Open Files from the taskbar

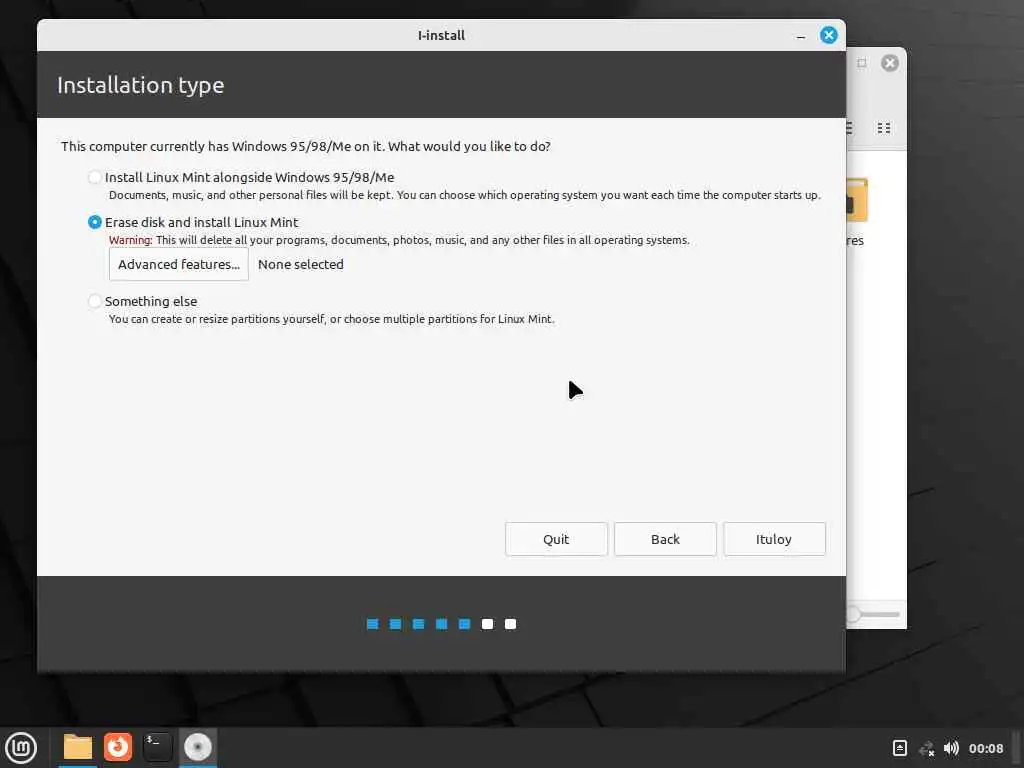click(78, 747)
